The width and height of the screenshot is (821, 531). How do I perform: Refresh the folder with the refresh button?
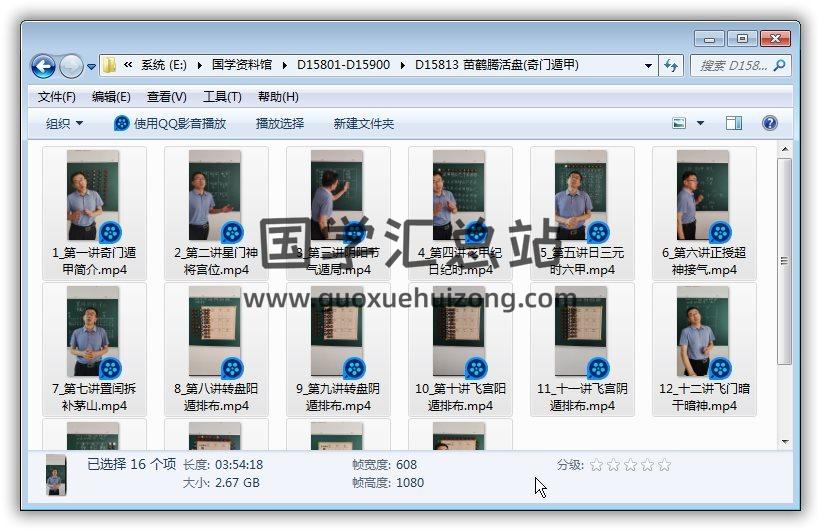click(x=671, y=65)
